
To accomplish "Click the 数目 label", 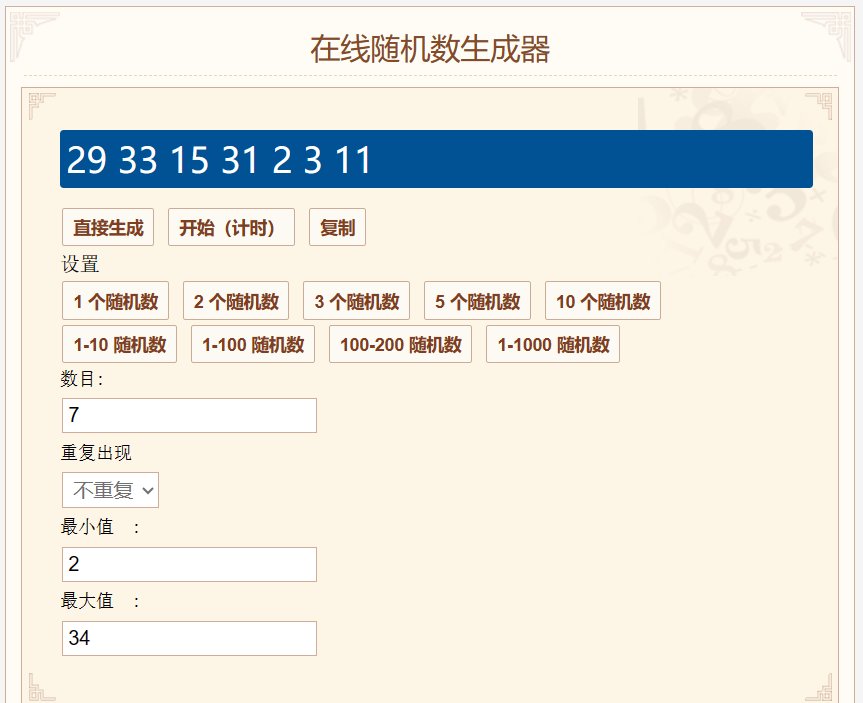I will tap(82, 379).
